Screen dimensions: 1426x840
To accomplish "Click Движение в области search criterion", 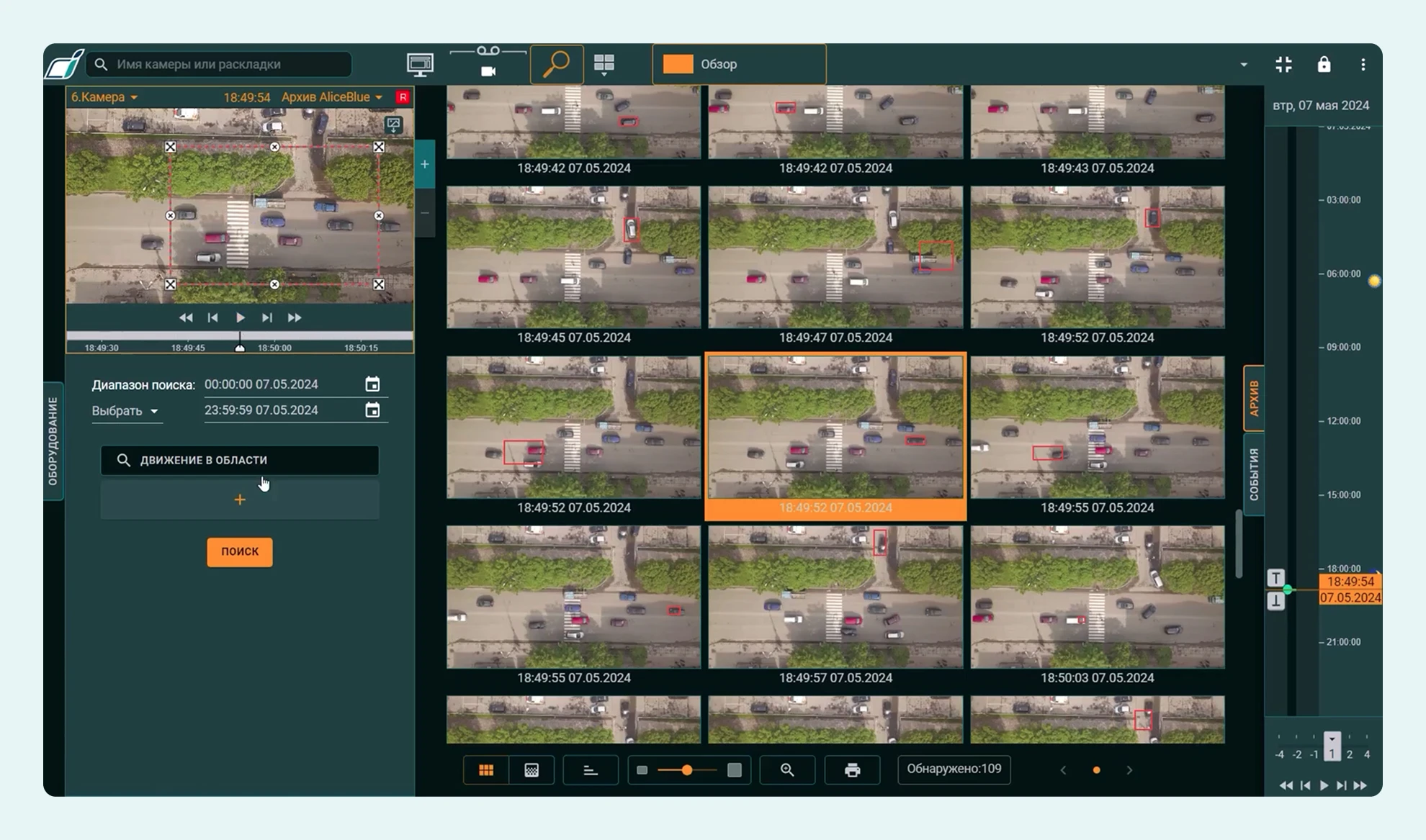I will [x=240, y=460].
